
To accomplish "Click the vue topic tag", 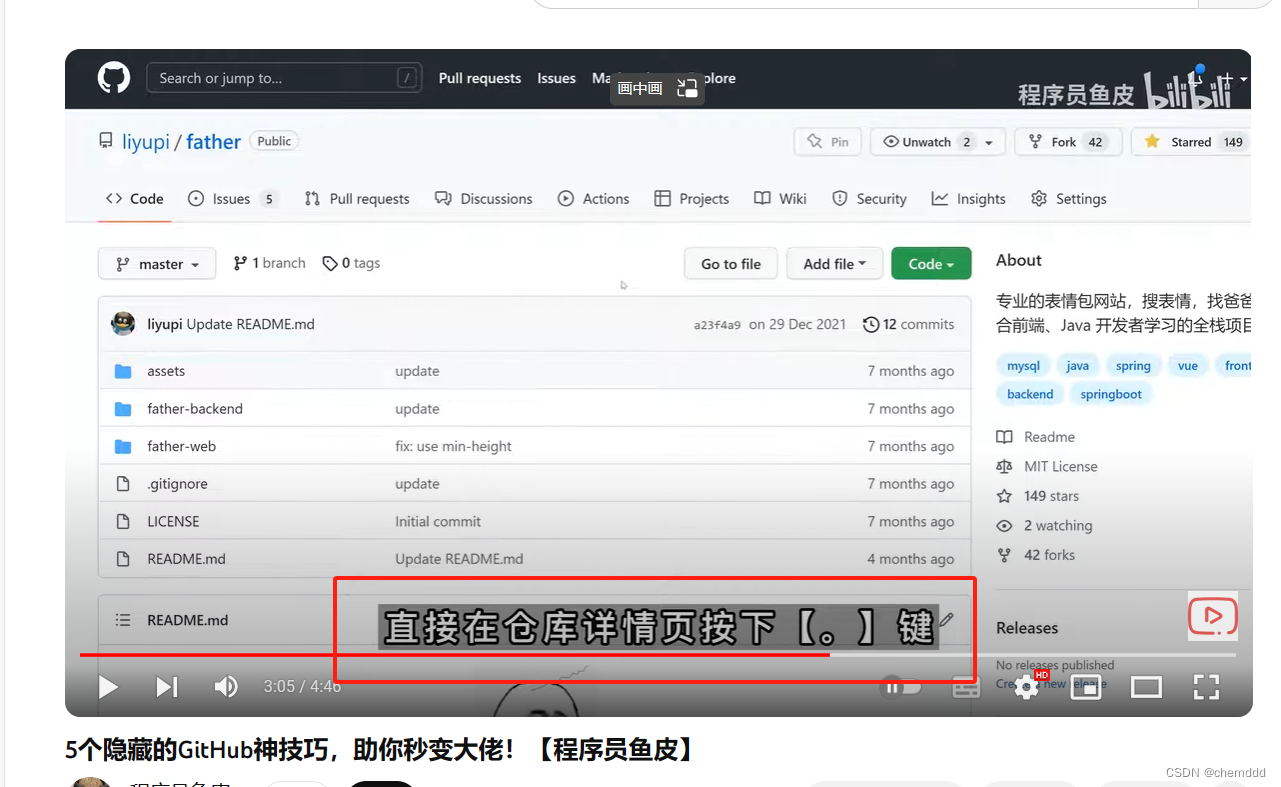I will [x=1188, y=366].
